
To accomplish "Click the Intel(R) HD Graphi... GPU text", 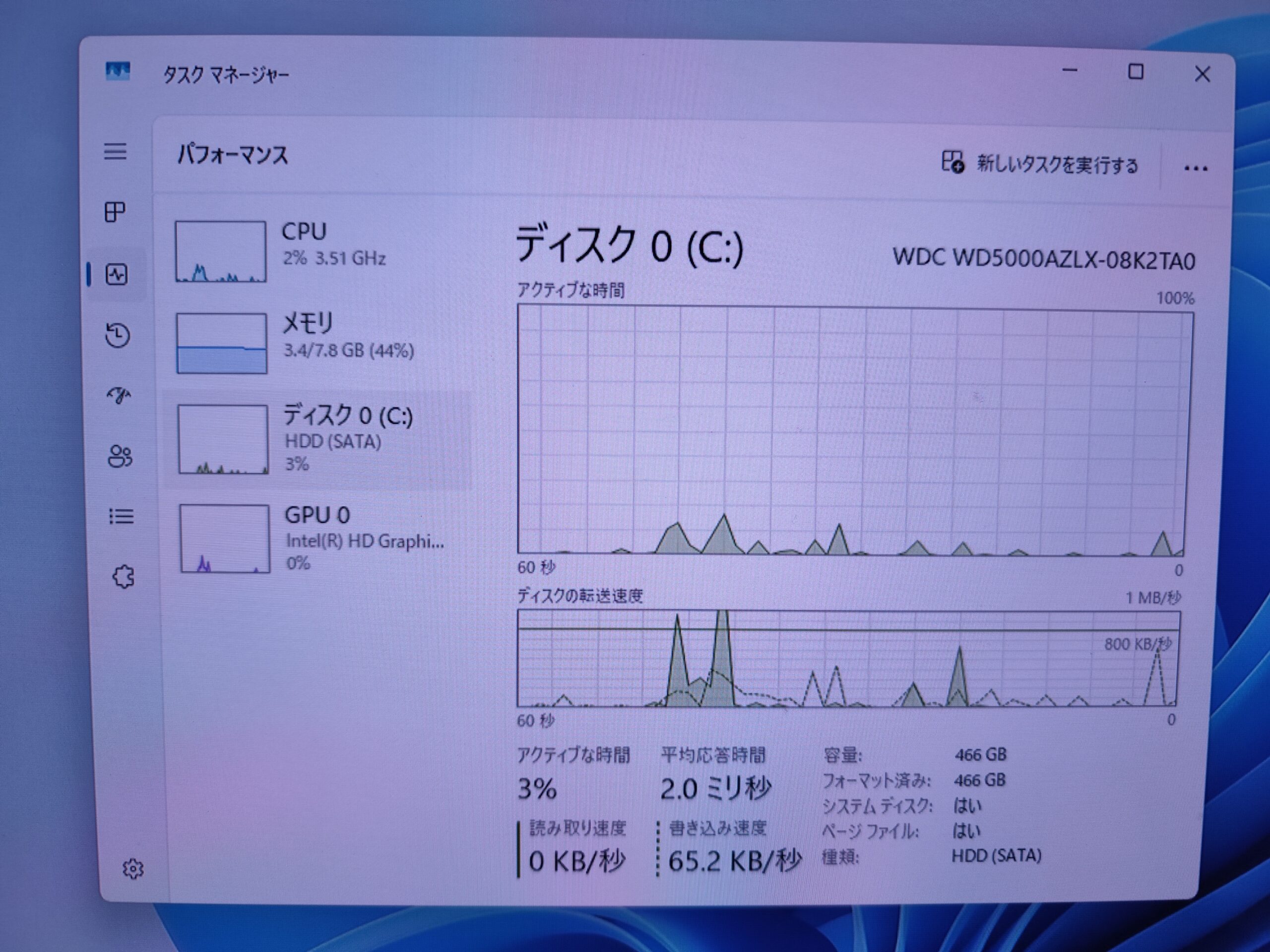I will 365,540.
